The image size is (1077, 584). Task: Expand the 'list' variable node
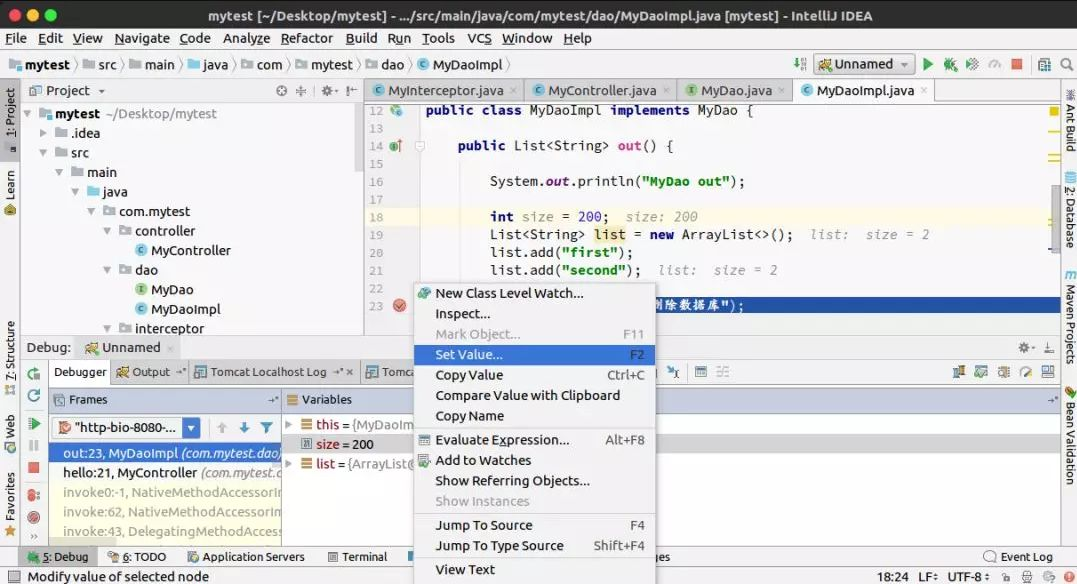click(x=290, y=464)
